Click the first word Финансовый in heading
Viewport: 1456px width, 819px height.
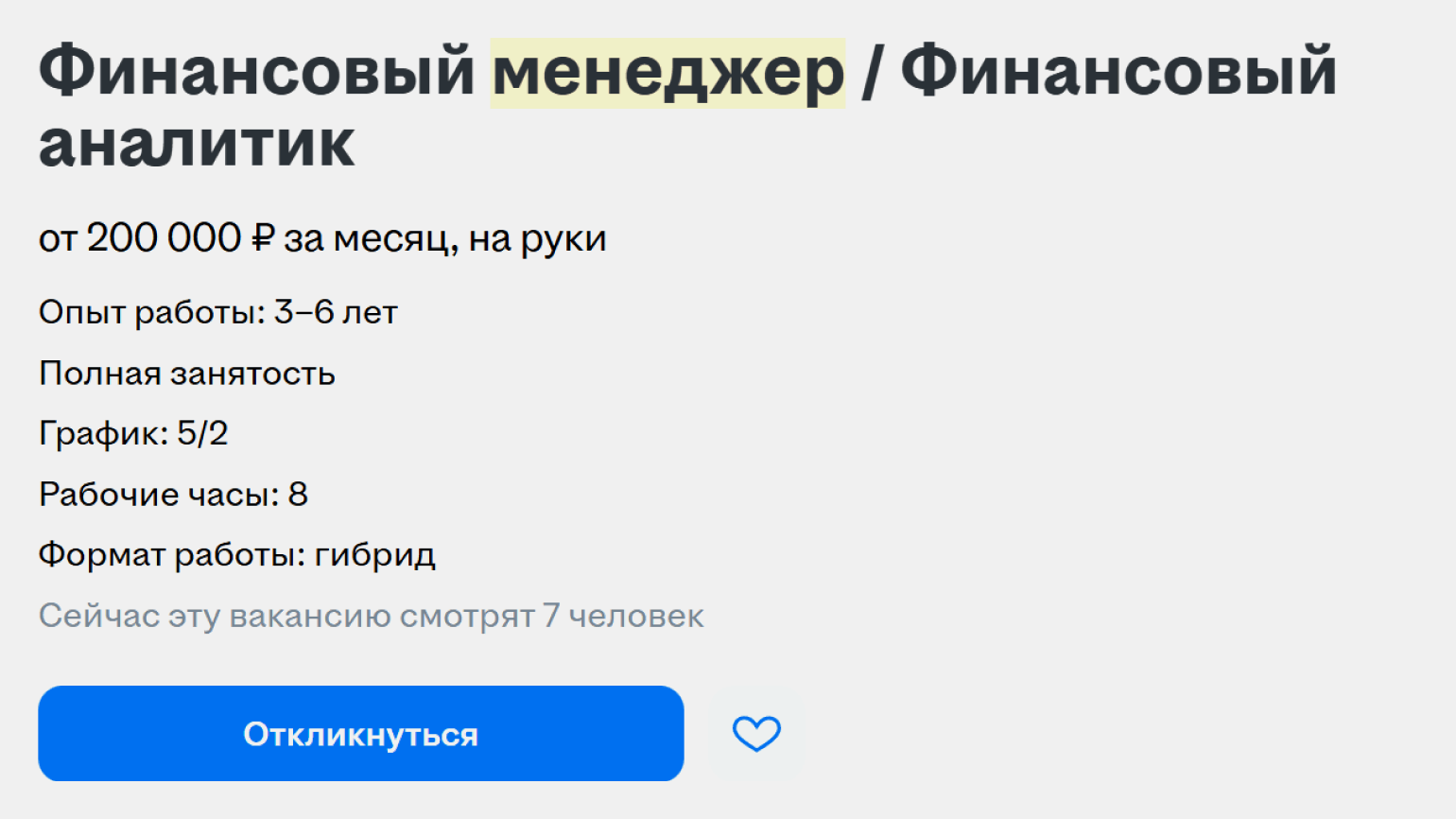(x=255, y=73)
